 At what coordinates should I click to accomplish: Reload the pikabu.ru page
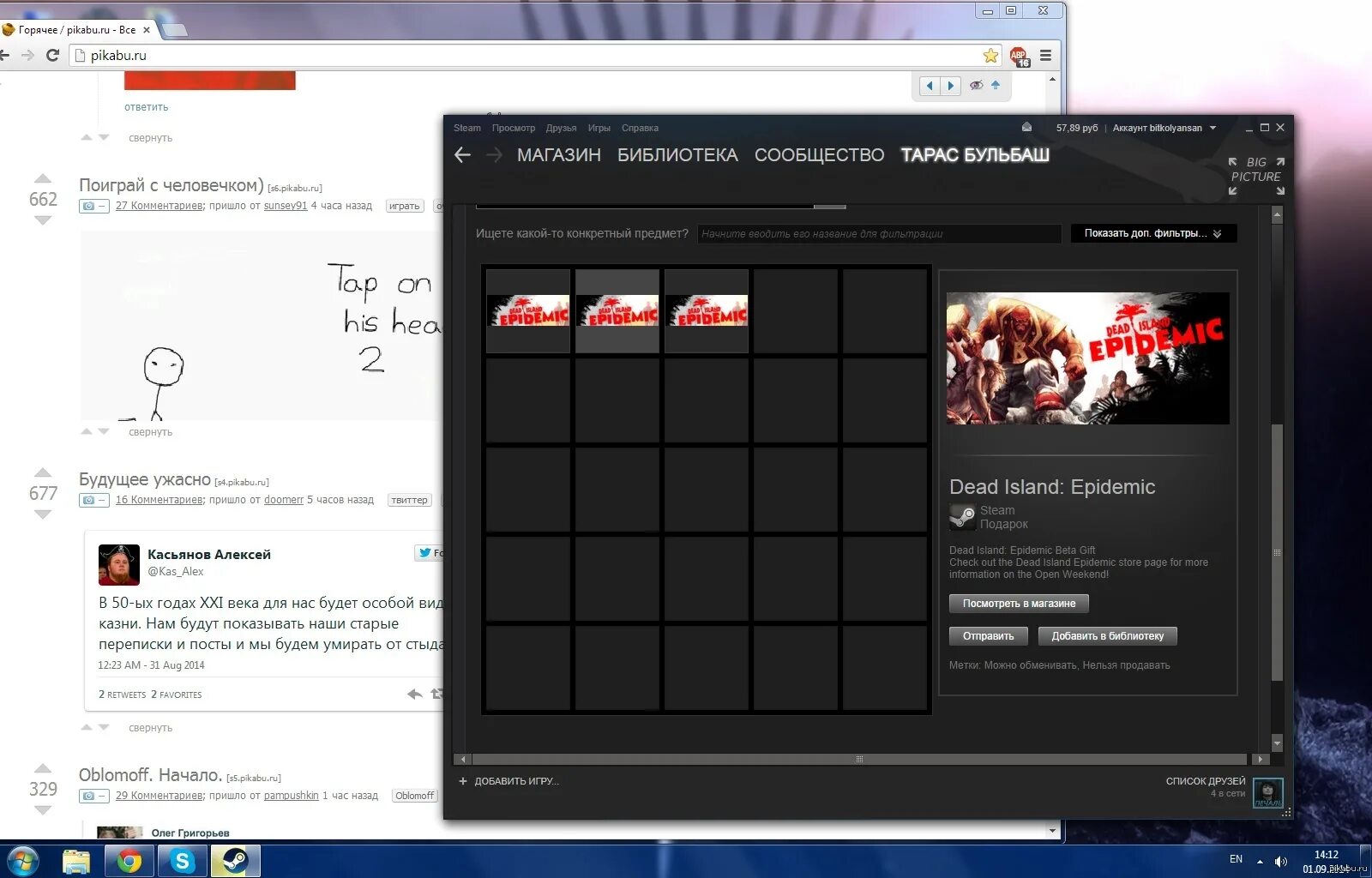pyautogui.click(x=52, y=55)
